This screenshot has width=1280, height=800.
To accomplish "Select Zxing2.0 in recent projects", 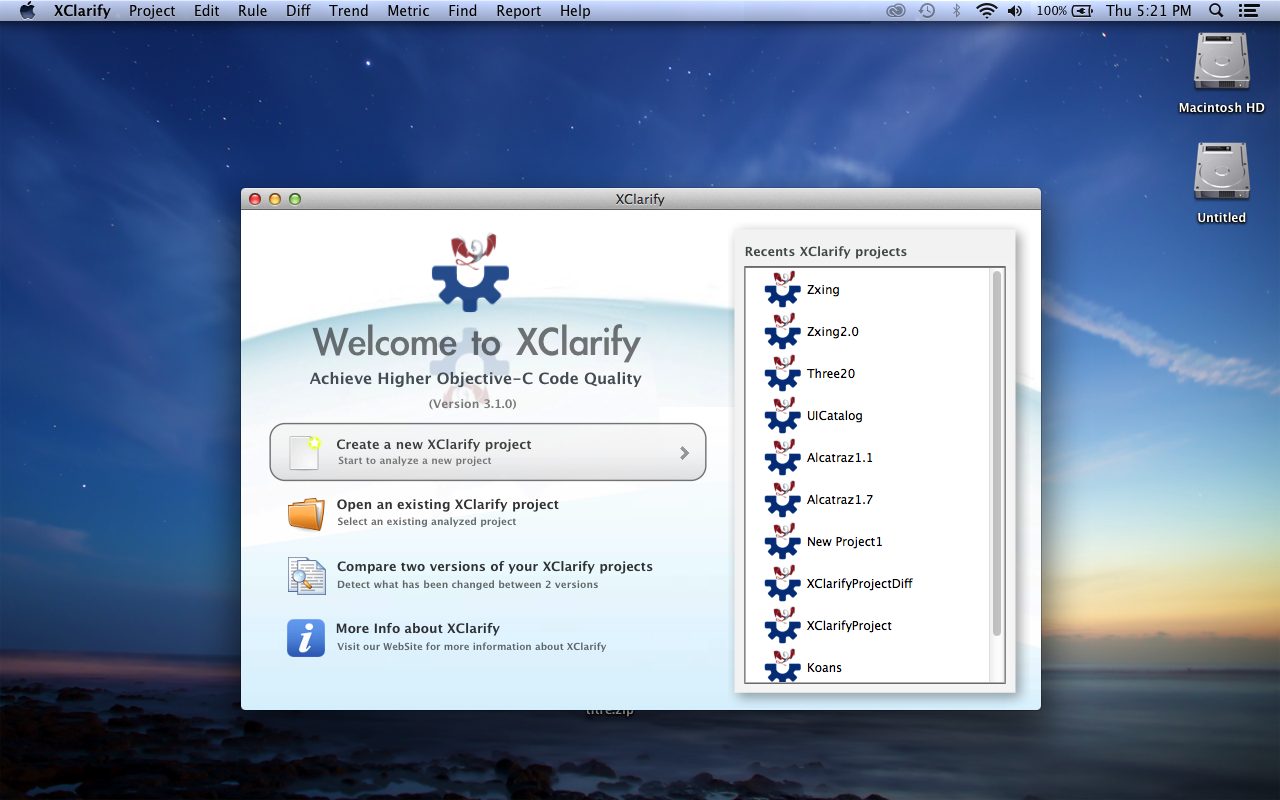I will [833, 332].
